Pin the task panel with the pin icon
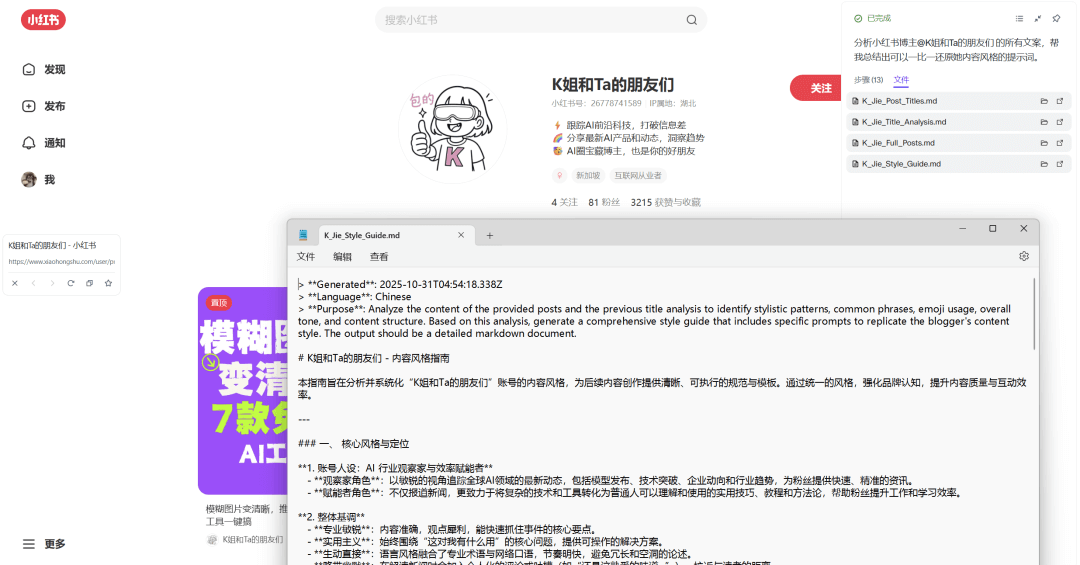The height and width of the screenshot is (565, 1080). click(1056, 18)
